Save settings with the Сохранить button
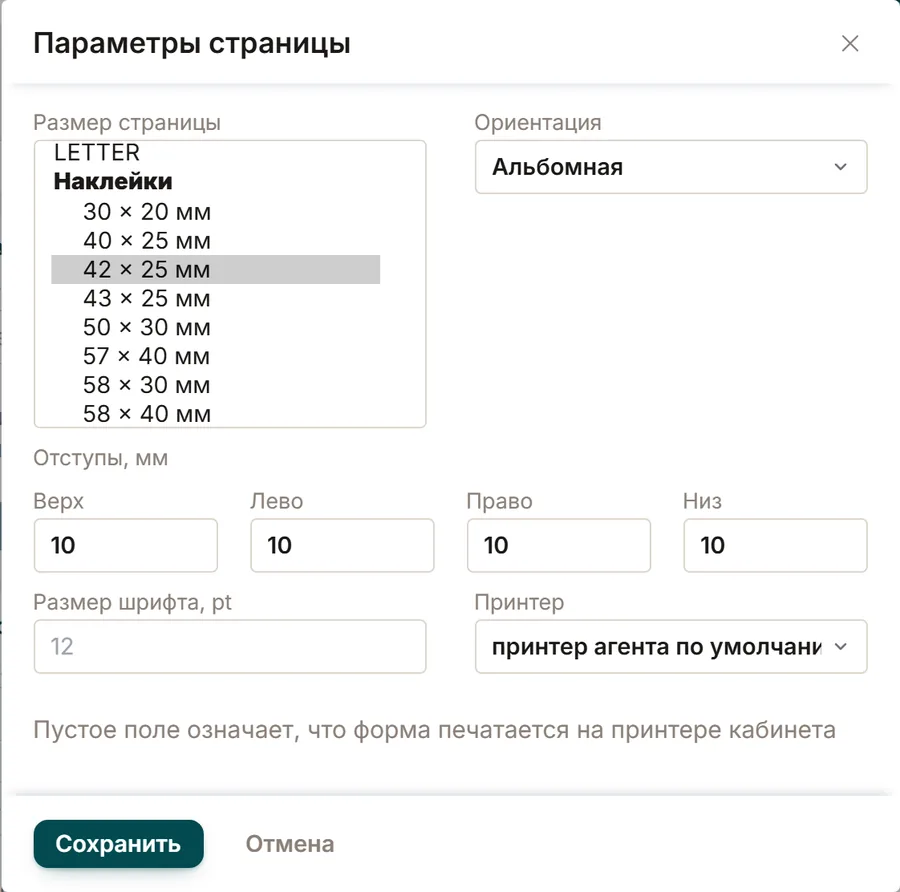Image resolution: width=900 pixels, height=892 pixels. [x=118, y=844]
